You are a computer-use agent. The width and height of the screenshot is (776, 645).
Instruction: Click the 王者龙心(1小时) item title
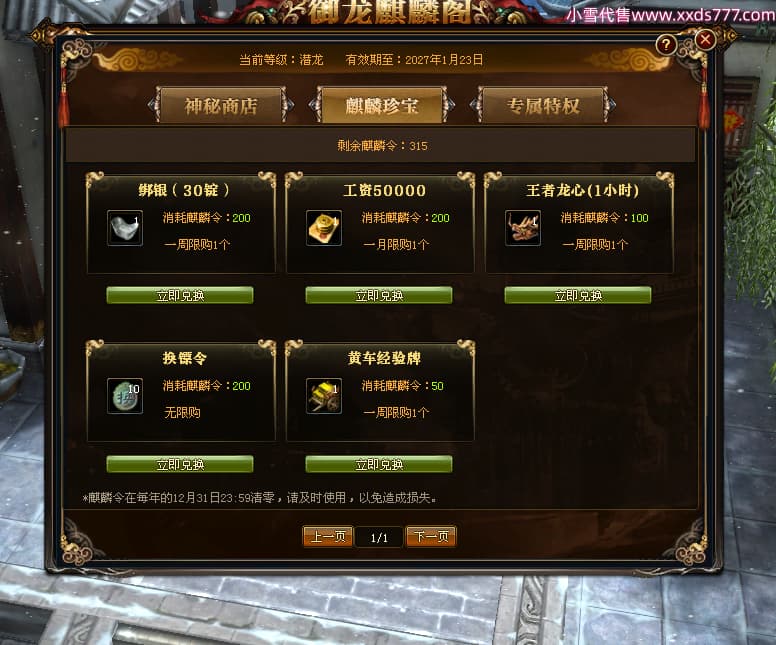582,190
